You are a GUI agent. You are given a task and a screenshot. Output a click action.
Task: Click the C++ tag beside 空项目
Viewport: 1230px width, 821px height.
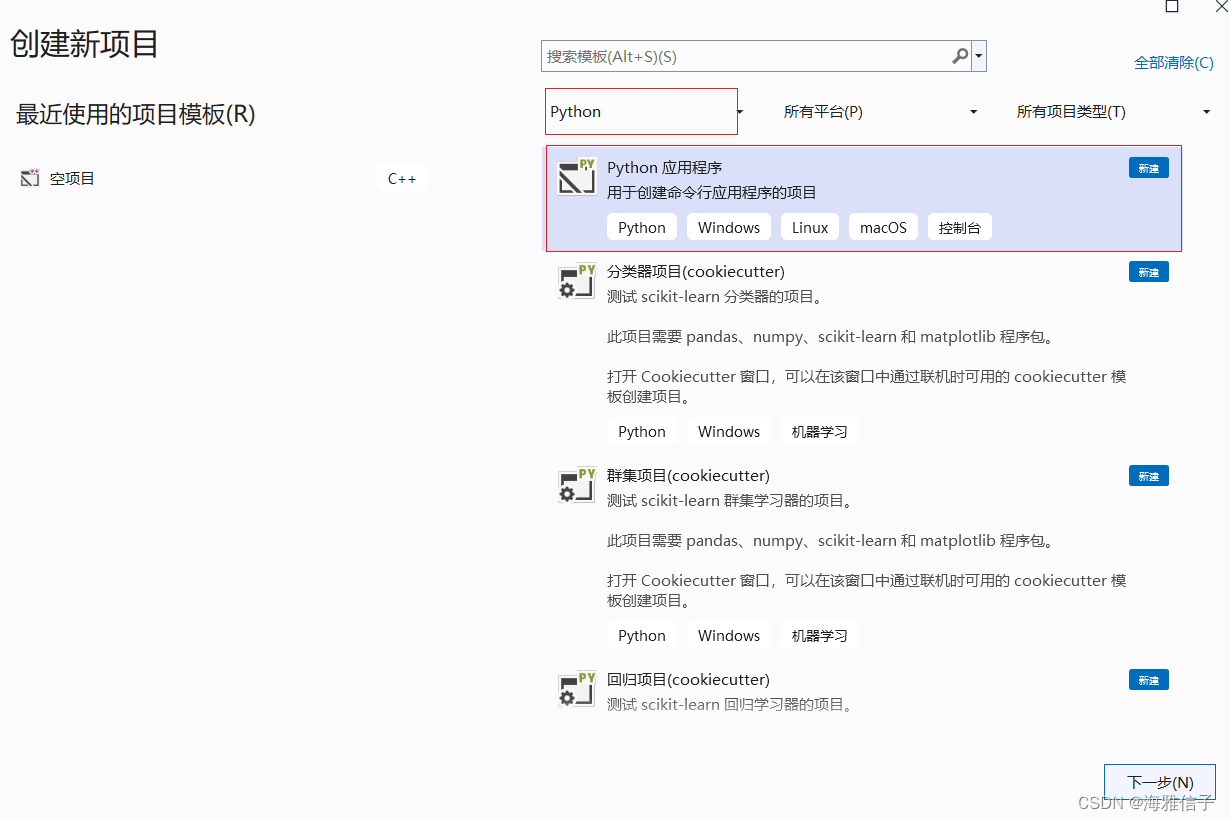[402, 178]
